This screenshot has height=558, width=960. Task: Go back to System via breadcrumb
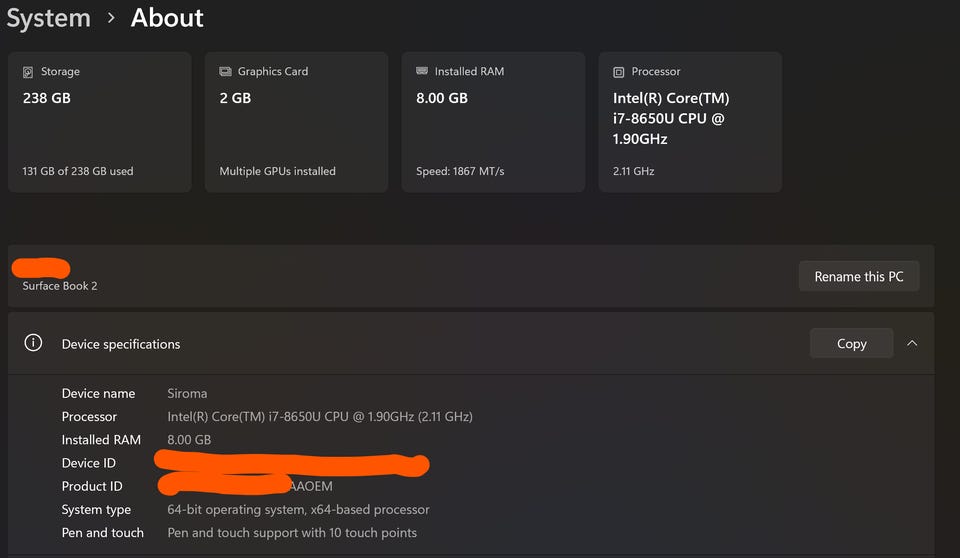pos(48,18)
